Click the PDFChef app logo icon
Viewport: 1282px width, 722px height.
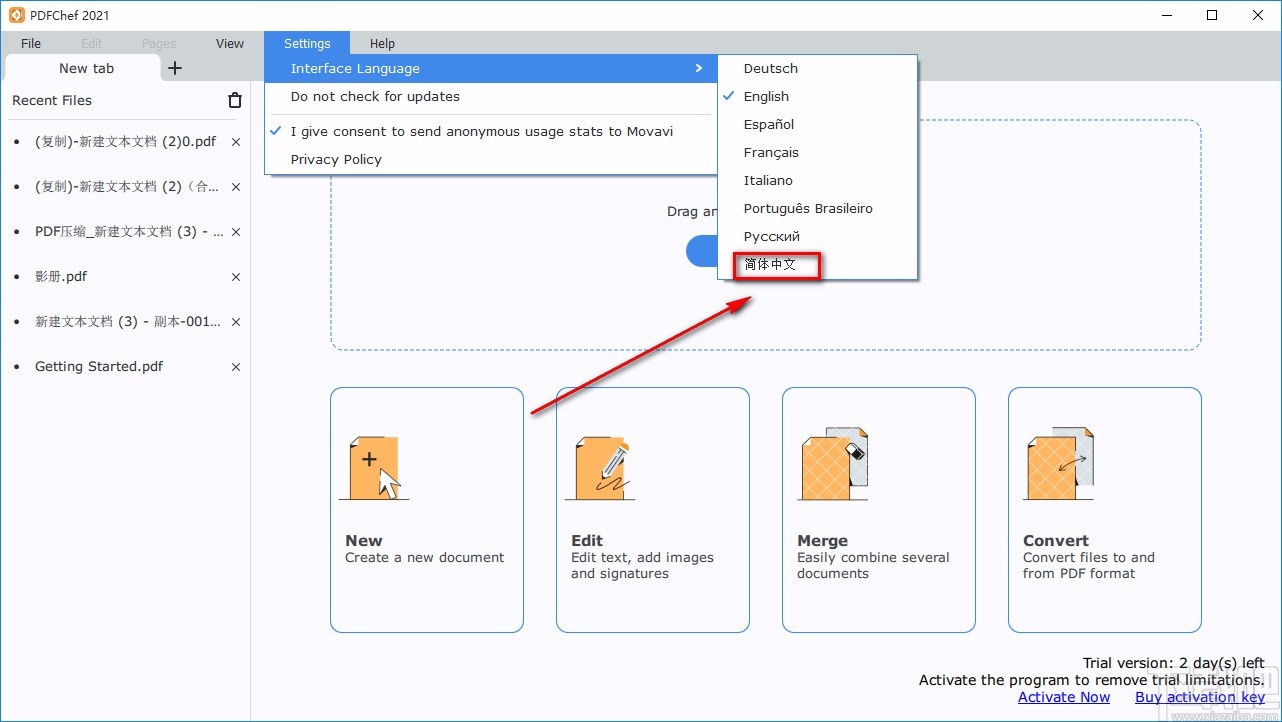click(16, 15)
